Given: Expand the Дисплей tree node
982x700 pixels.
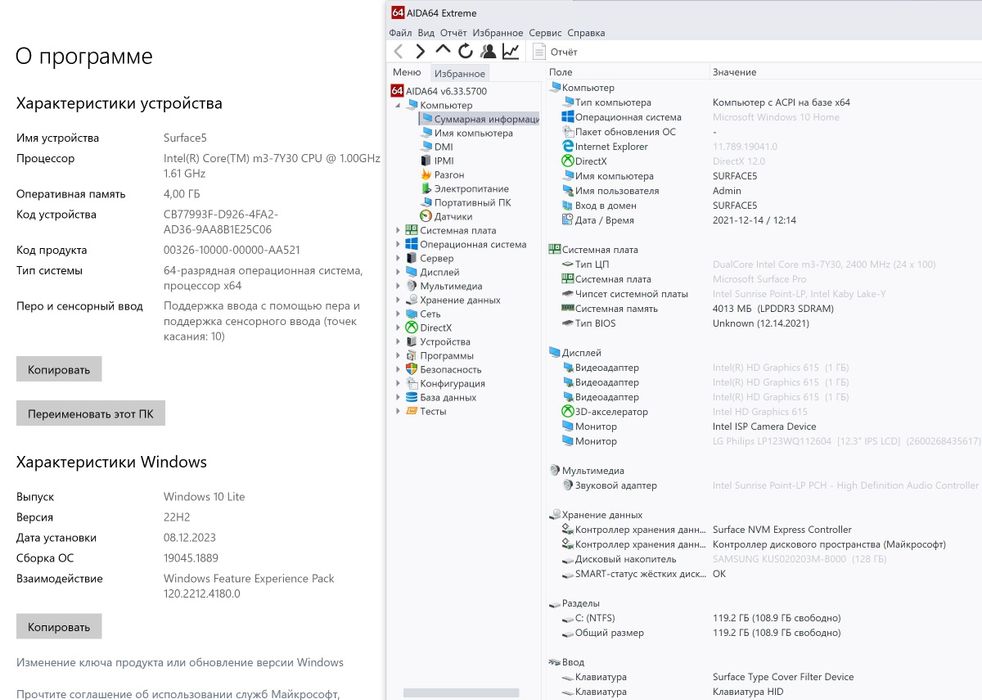Looking at the screenshot, I should coord(398,272).
